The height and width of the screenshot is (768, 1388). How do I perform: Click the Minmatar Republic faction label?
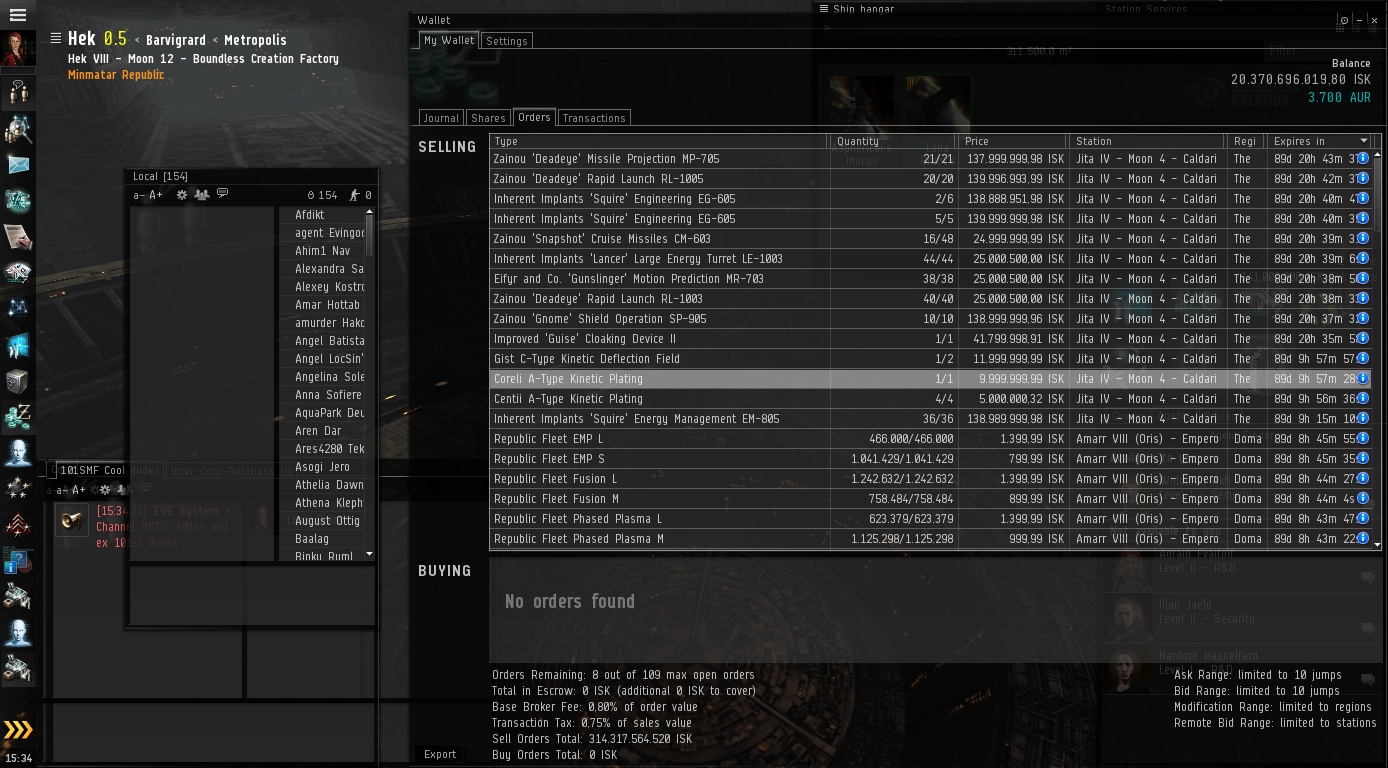click(116, 75)
